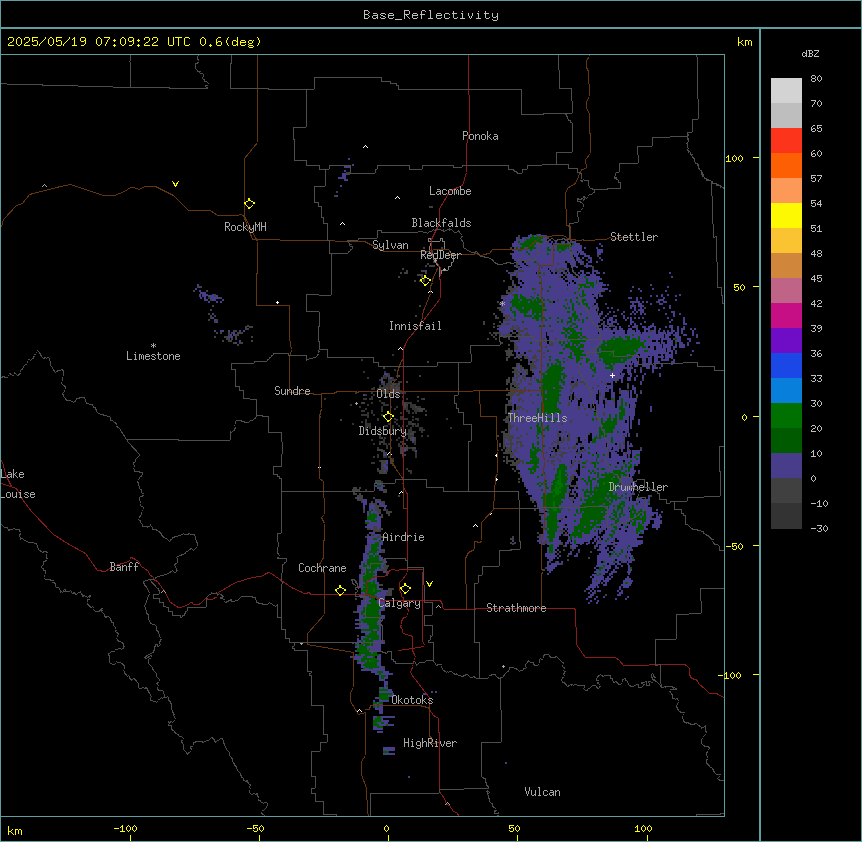Select the ThreeHills label
The image size is (862, 842).
(537, 418)
